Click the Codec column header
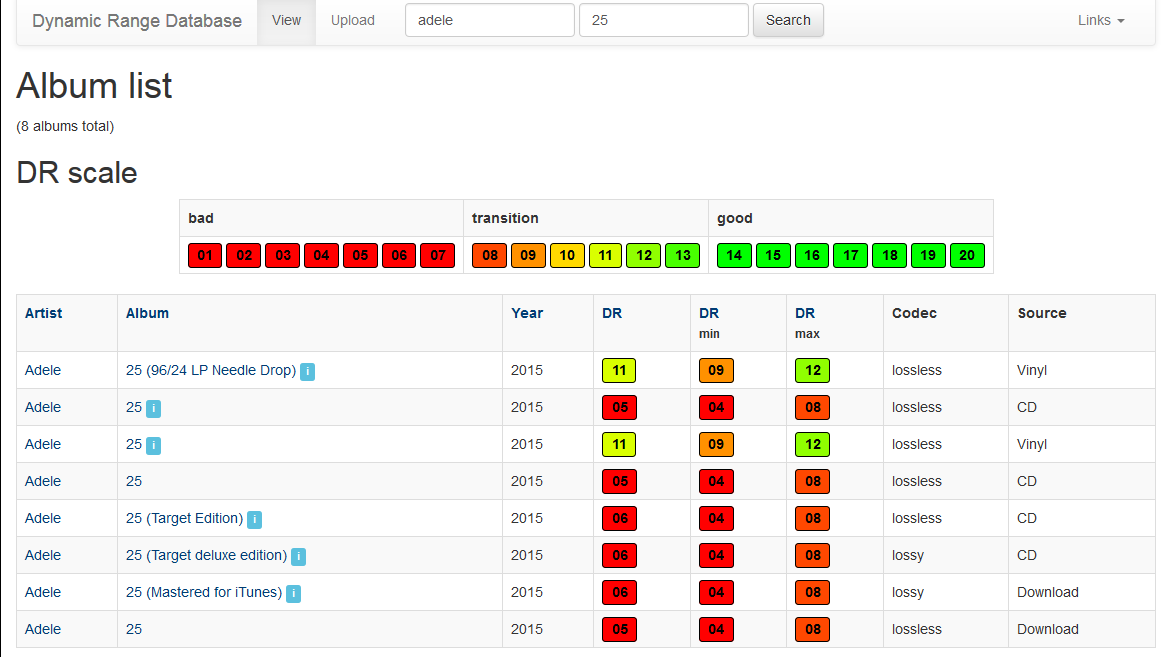1161x657 pixels. [914, 313]
